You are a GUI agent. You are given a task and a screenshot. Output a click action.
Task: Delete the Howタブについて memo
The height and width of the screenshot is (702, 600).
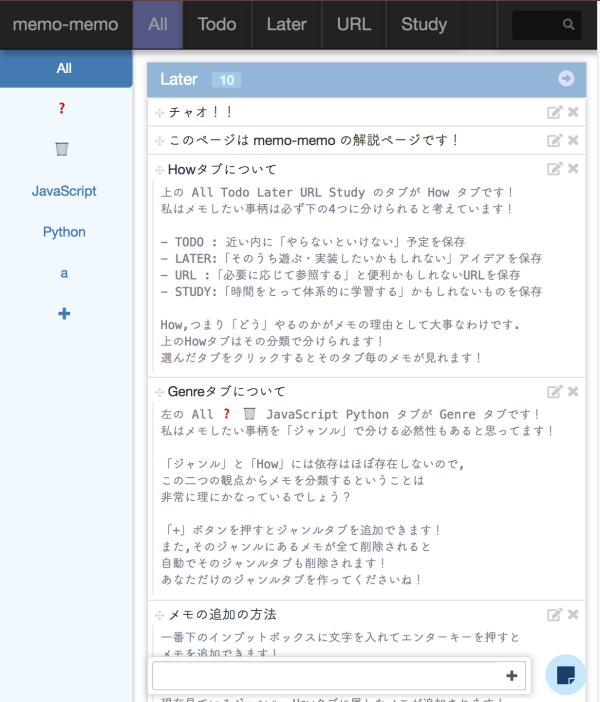573,168
